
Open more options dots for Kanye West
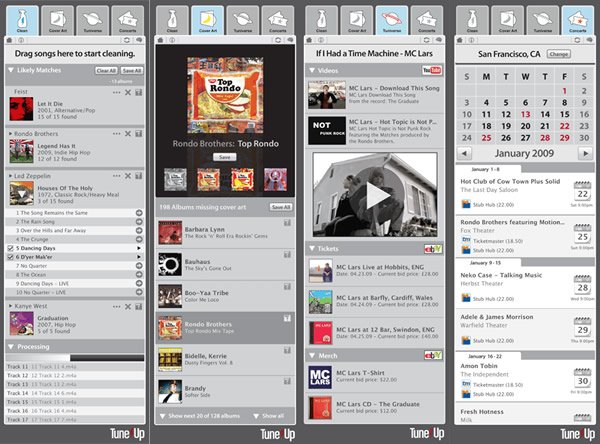(116, 306)
